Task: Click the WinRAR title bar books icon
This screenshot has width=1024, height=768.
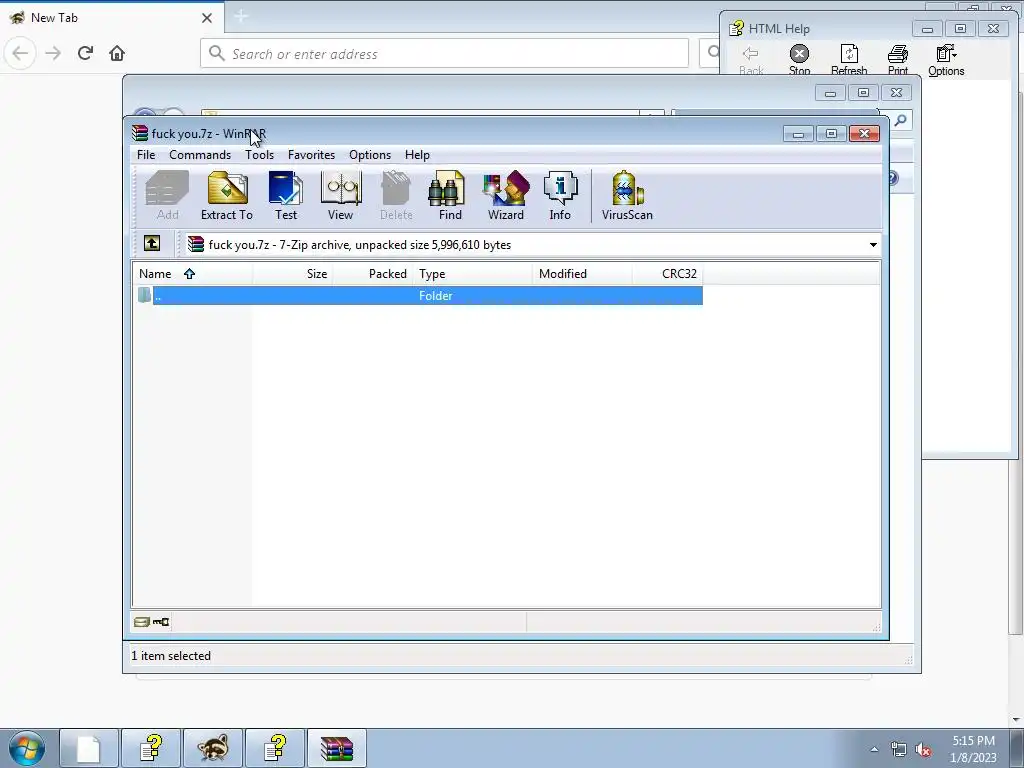Action: [x=140, y=133]
